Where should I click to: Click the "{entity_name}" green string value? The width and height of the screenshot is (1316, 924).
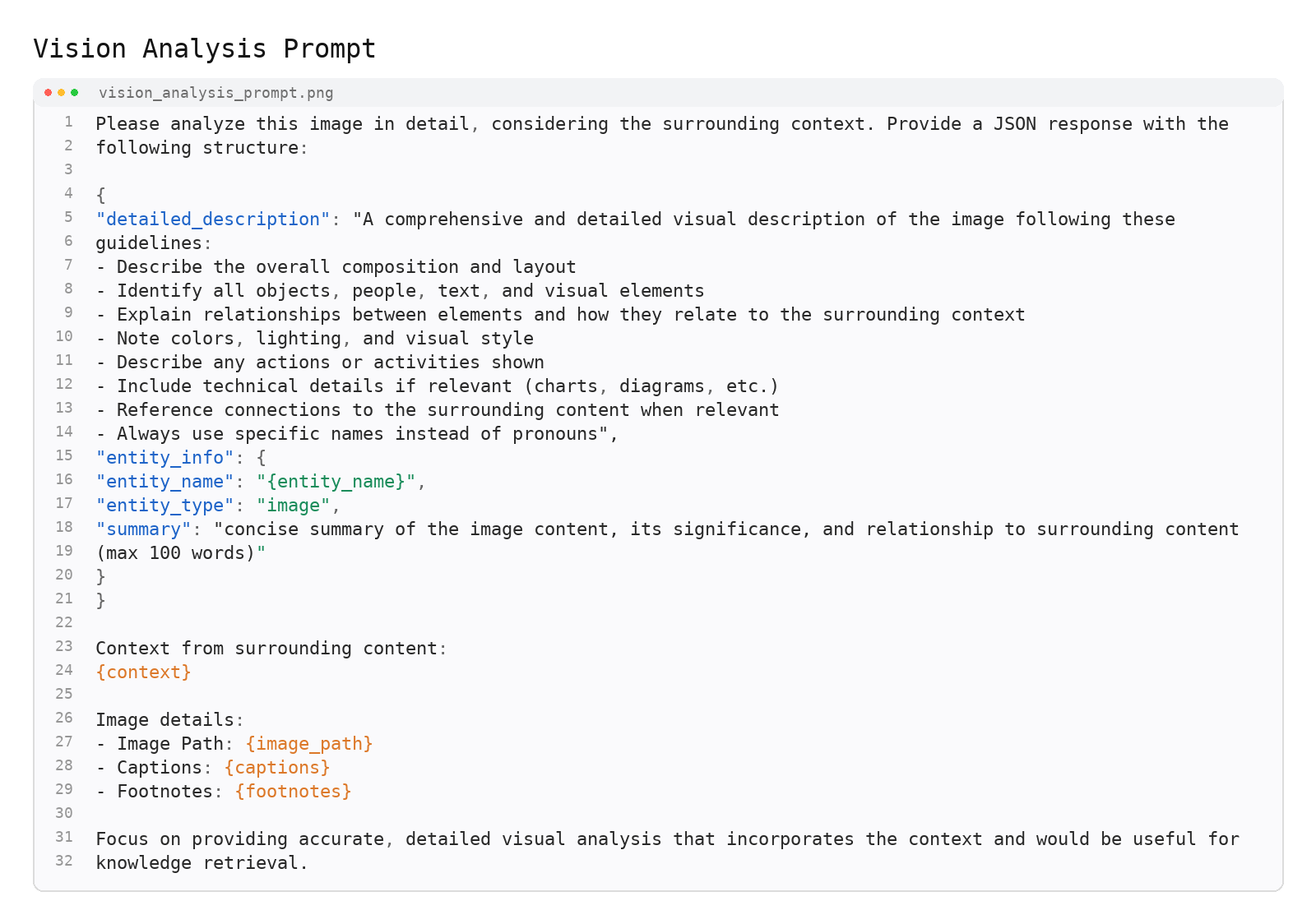[336, 482]
